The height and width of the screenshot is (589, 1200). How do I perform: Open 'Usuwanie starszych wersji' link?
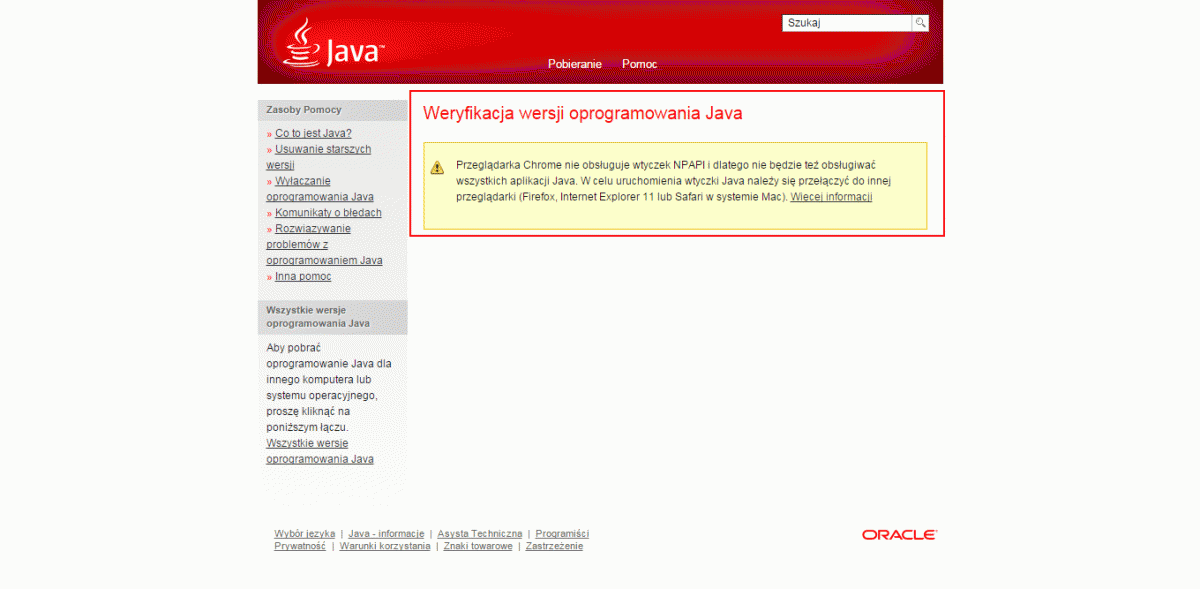(x=318, y=157)
